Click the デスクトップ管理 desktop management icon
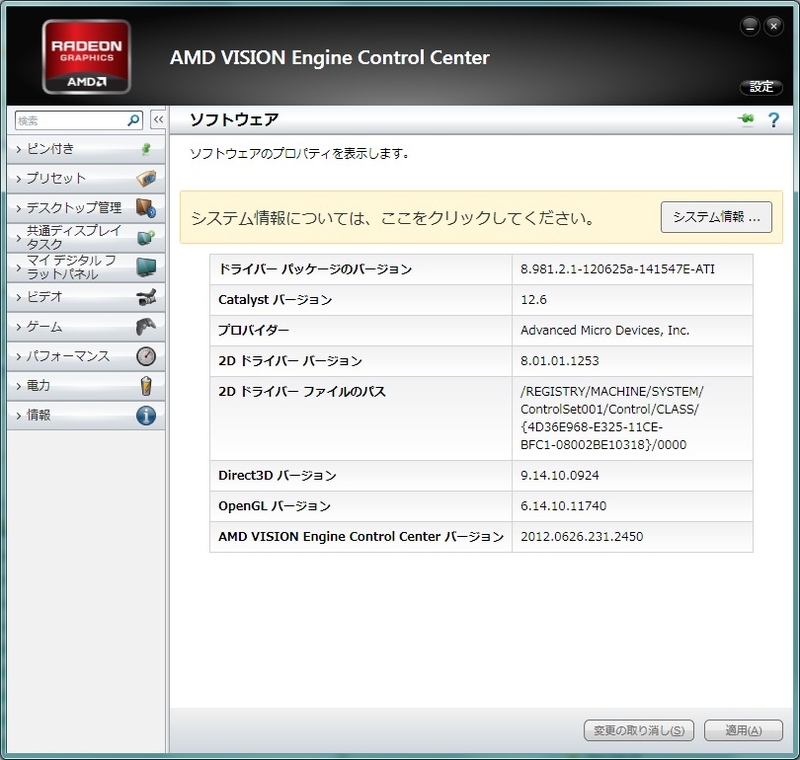The height and width of the screenshot is (760, 800). tap(146, 208)
